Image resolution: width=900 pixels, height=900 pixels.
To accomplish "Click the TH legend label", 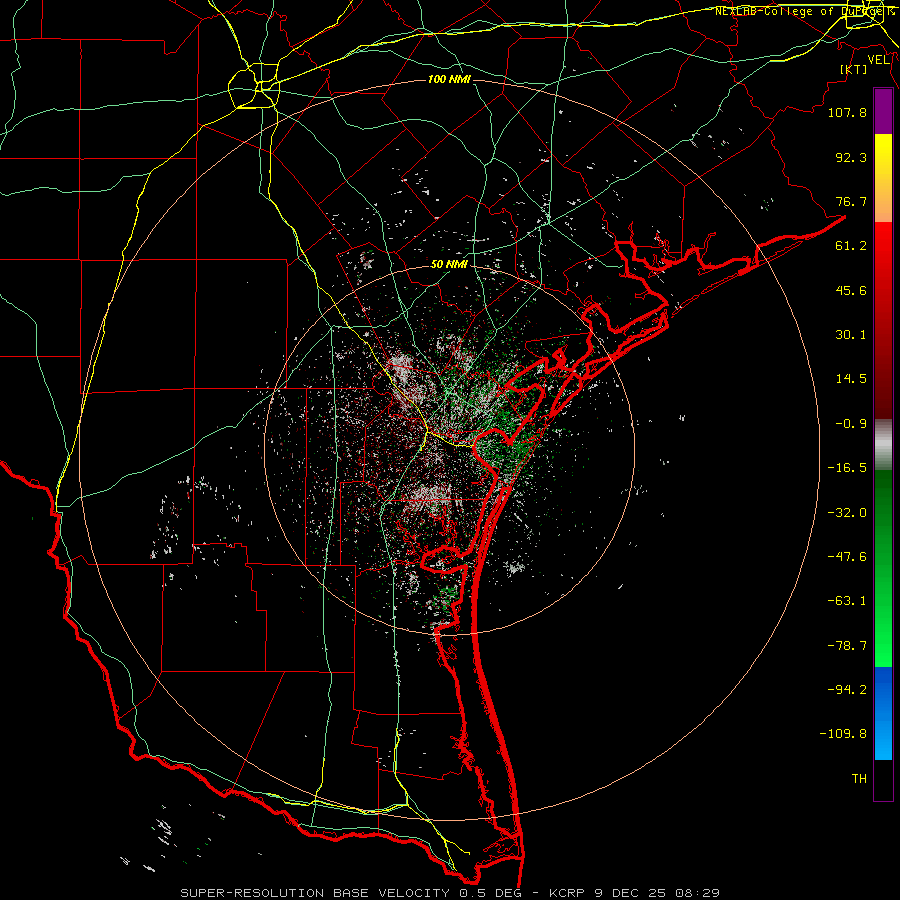I will coord(859,779).
